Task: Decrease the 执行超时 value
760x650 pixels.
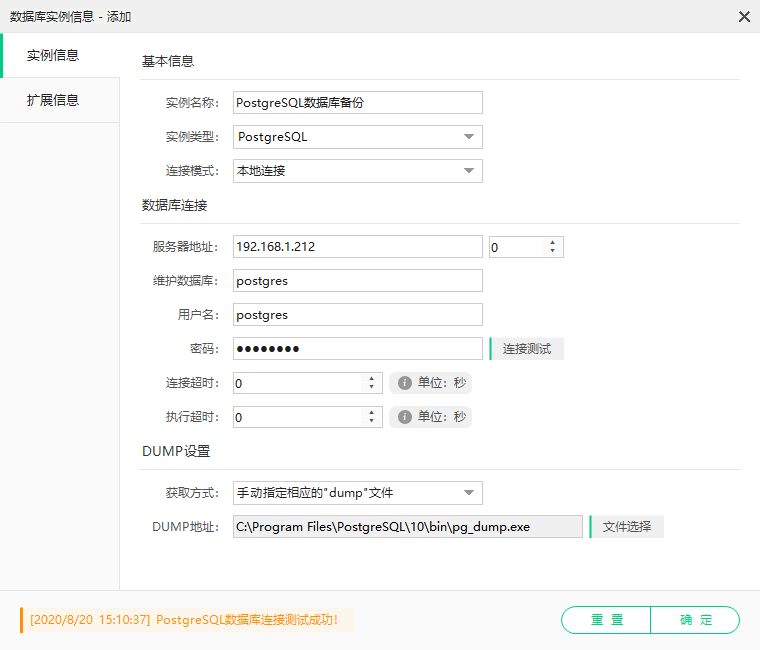Action: coord(372,422)
